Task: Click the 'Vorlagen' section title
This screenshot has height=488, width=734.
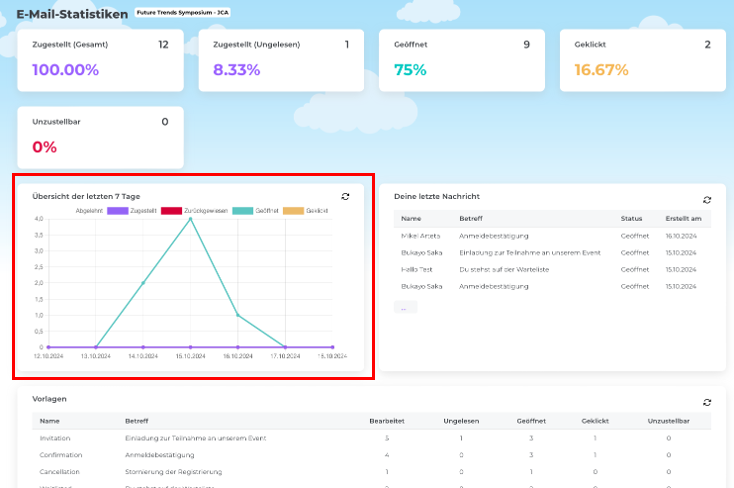Action: point(49,399)
